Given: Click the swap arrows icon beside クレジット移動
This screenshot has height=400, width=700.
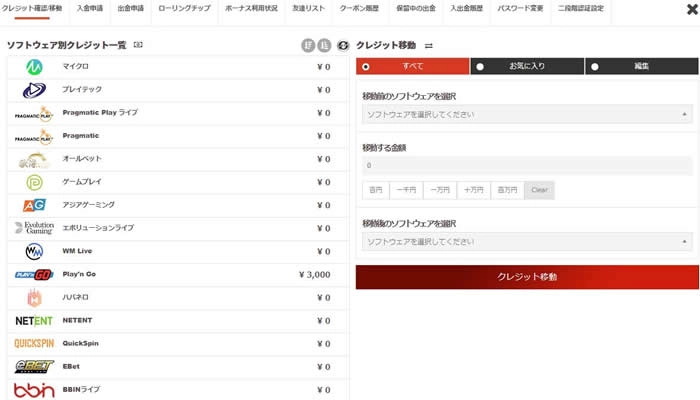Looking at the screenshot, I should click(x=429, y=46).
